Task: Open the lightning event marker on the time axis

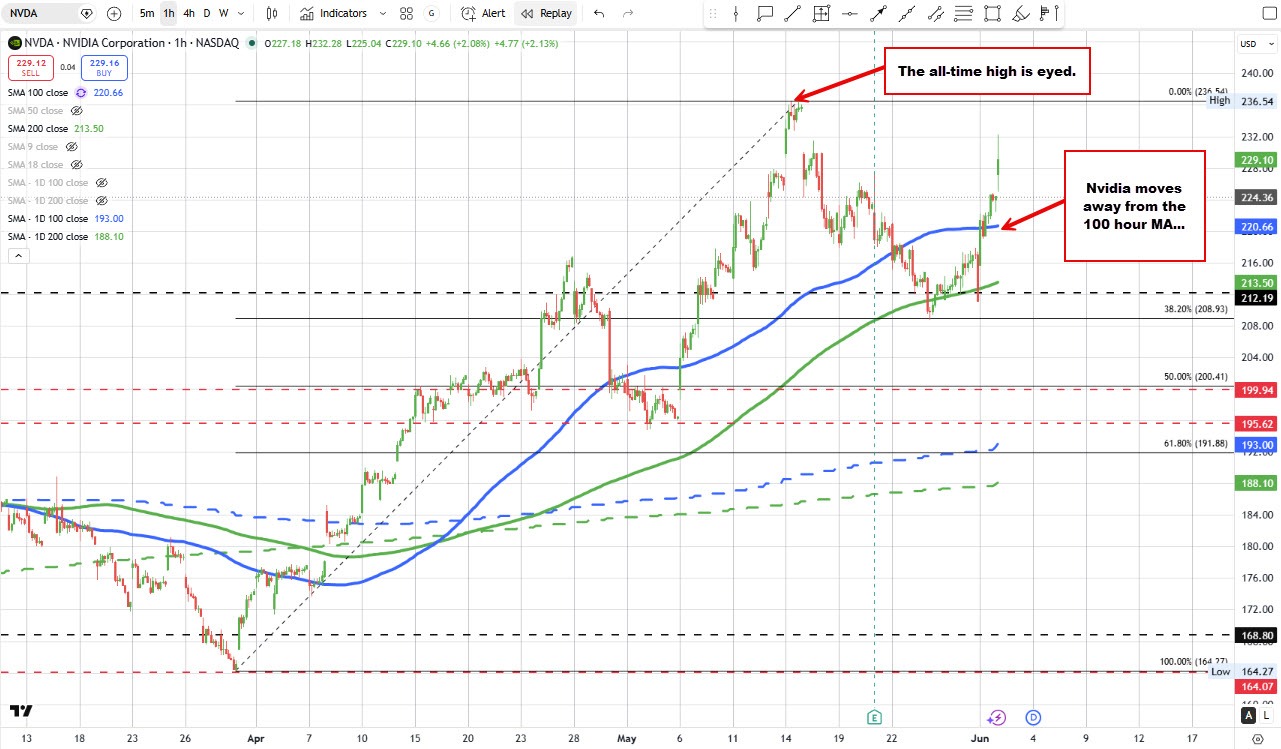Action: pyautogui.click(x=996, y=717)
